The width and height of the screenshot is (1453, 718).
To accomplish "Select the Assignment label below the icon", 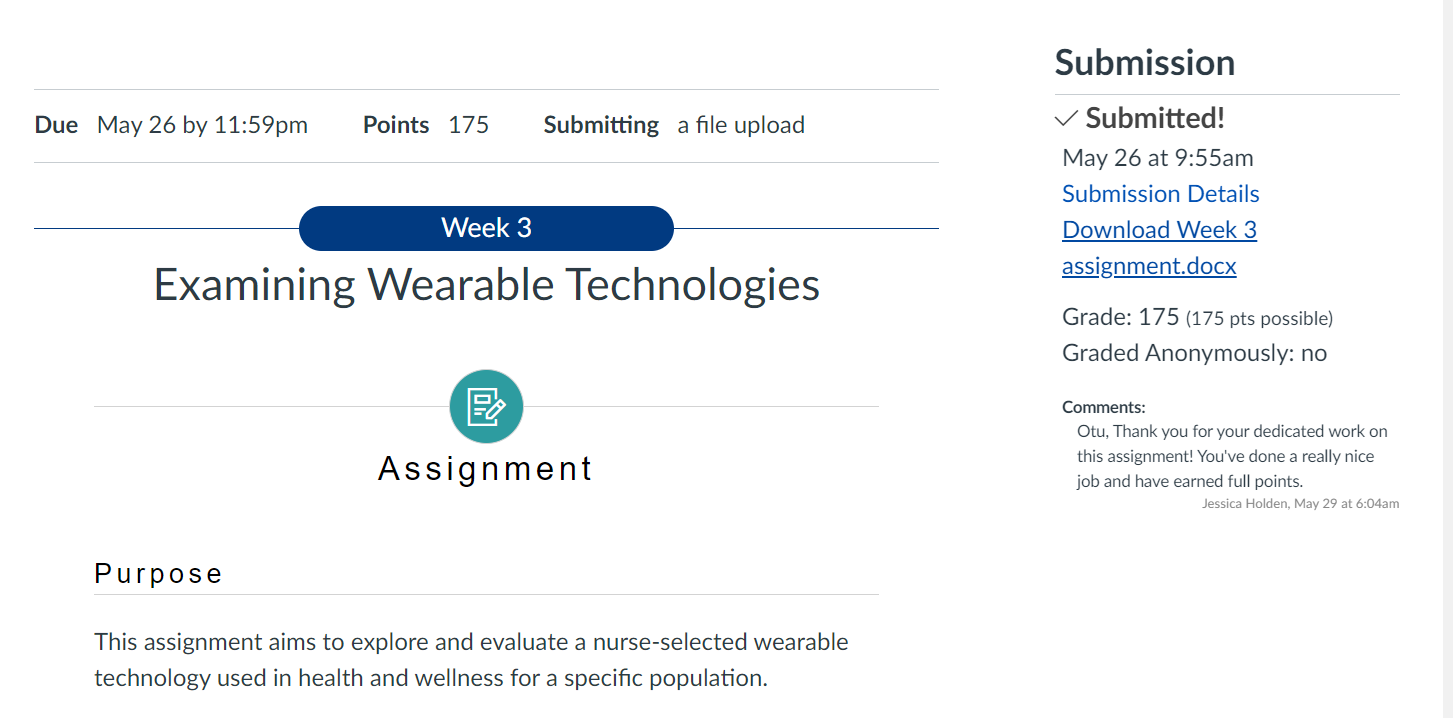I will pyautogui.click(x=485, y=467).
